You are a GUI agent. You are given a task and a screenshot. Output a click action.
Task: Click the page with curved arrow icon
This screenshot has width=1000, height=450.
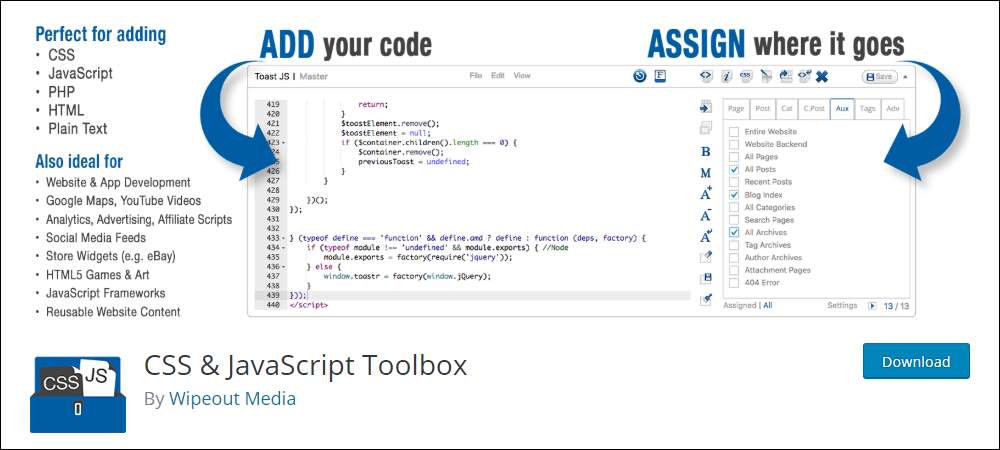(x=785, y=76)
